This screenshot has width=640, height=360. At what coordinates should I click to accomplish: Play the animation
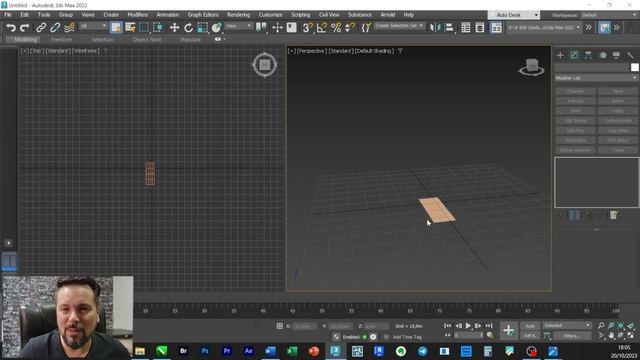[x=468, y=326]
